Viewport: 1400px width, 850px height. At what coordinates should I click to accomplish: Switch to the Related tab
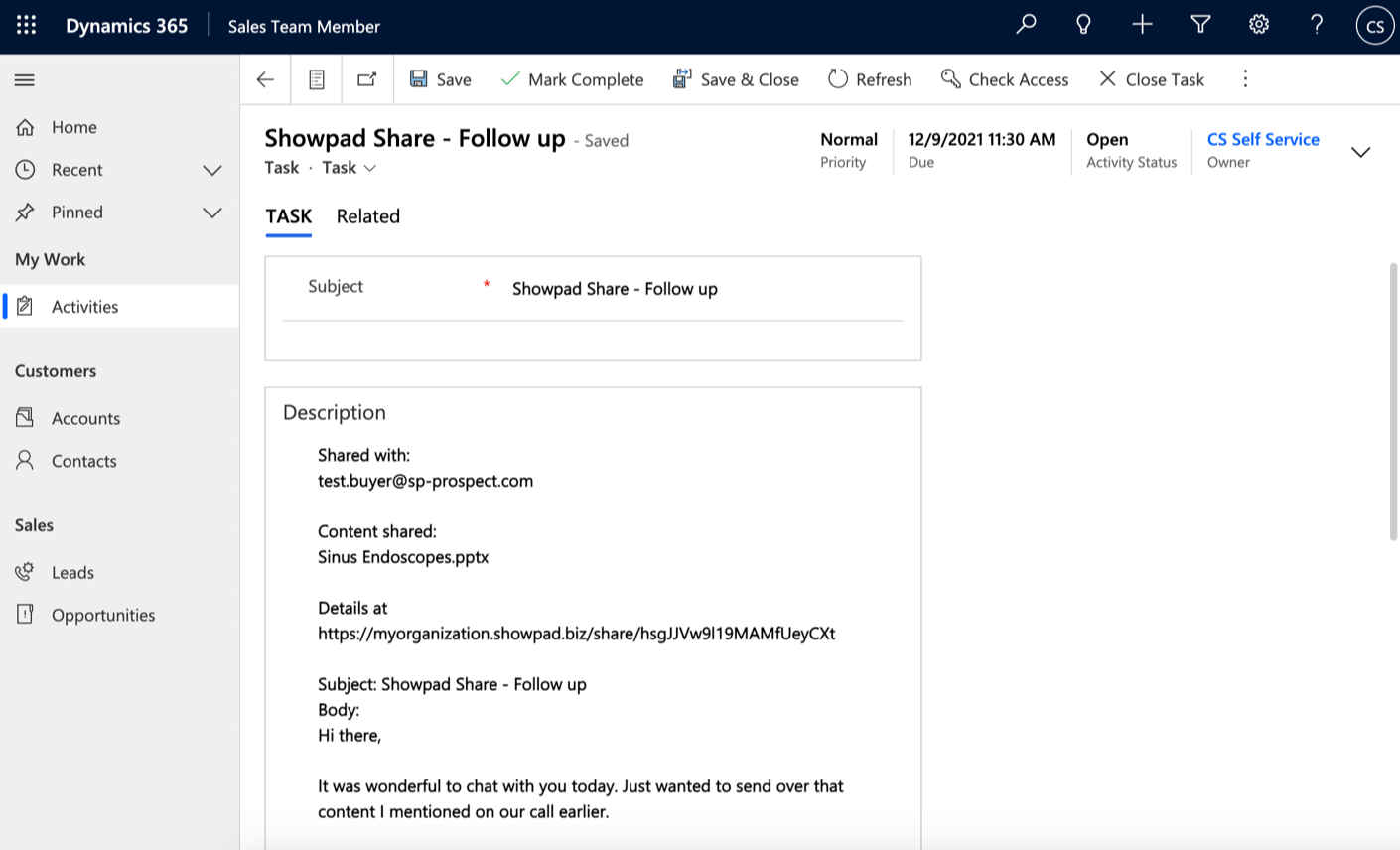click(367, 216)
